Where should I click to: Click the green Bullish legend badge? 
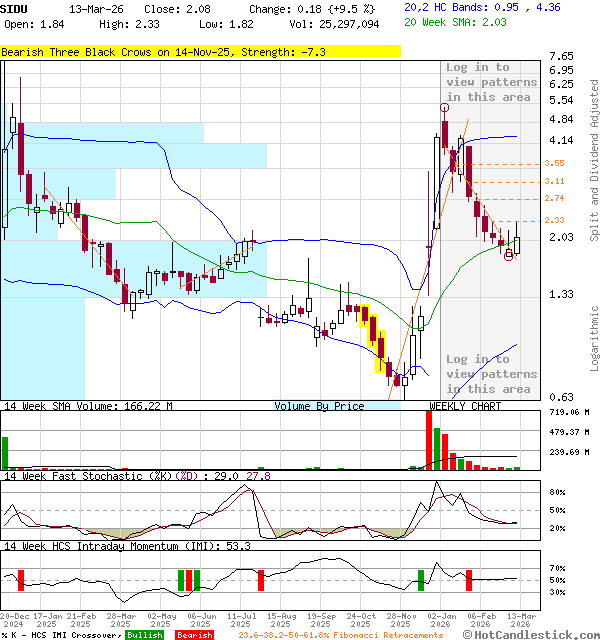coord(144,635)
